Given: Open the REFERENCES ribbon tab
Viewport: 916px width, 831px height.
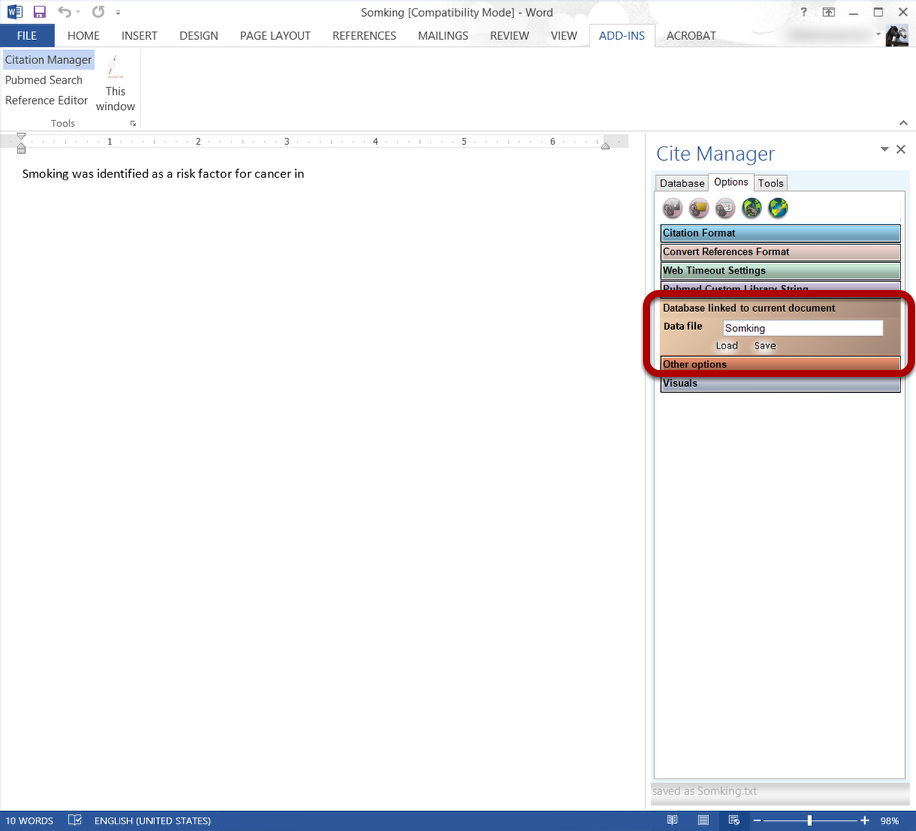Looking at the screenshot, I should click(364, 36).
